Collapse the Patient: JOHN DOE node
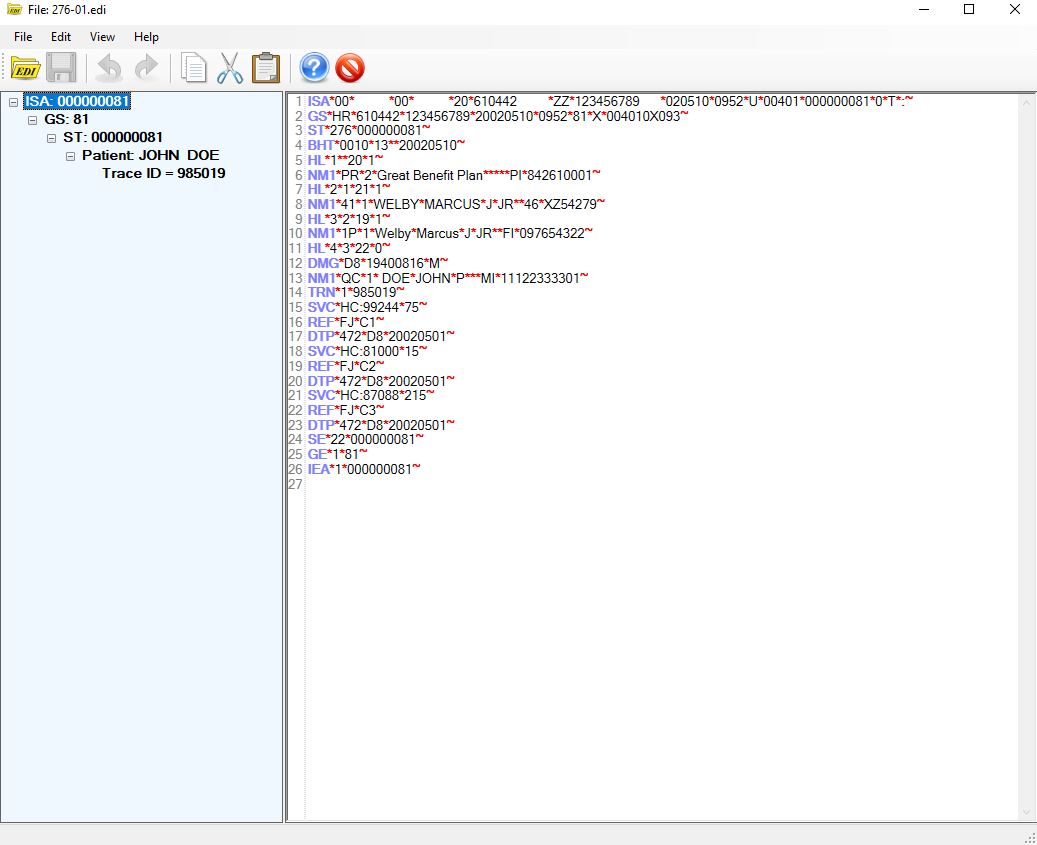Viewport: 1037px width, 845px height. (71, 156)
